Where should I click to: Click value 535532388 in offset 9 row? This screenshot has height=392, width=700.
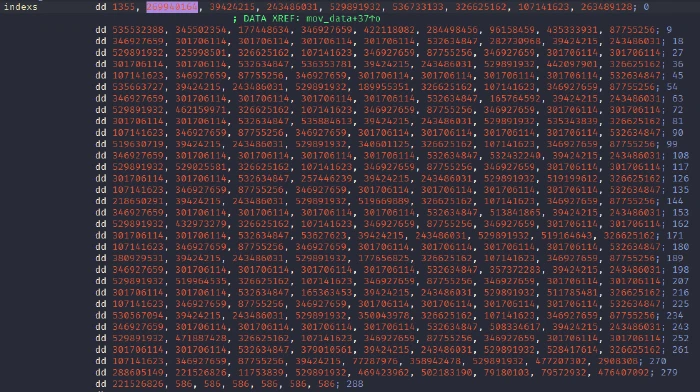pos(138,30)
